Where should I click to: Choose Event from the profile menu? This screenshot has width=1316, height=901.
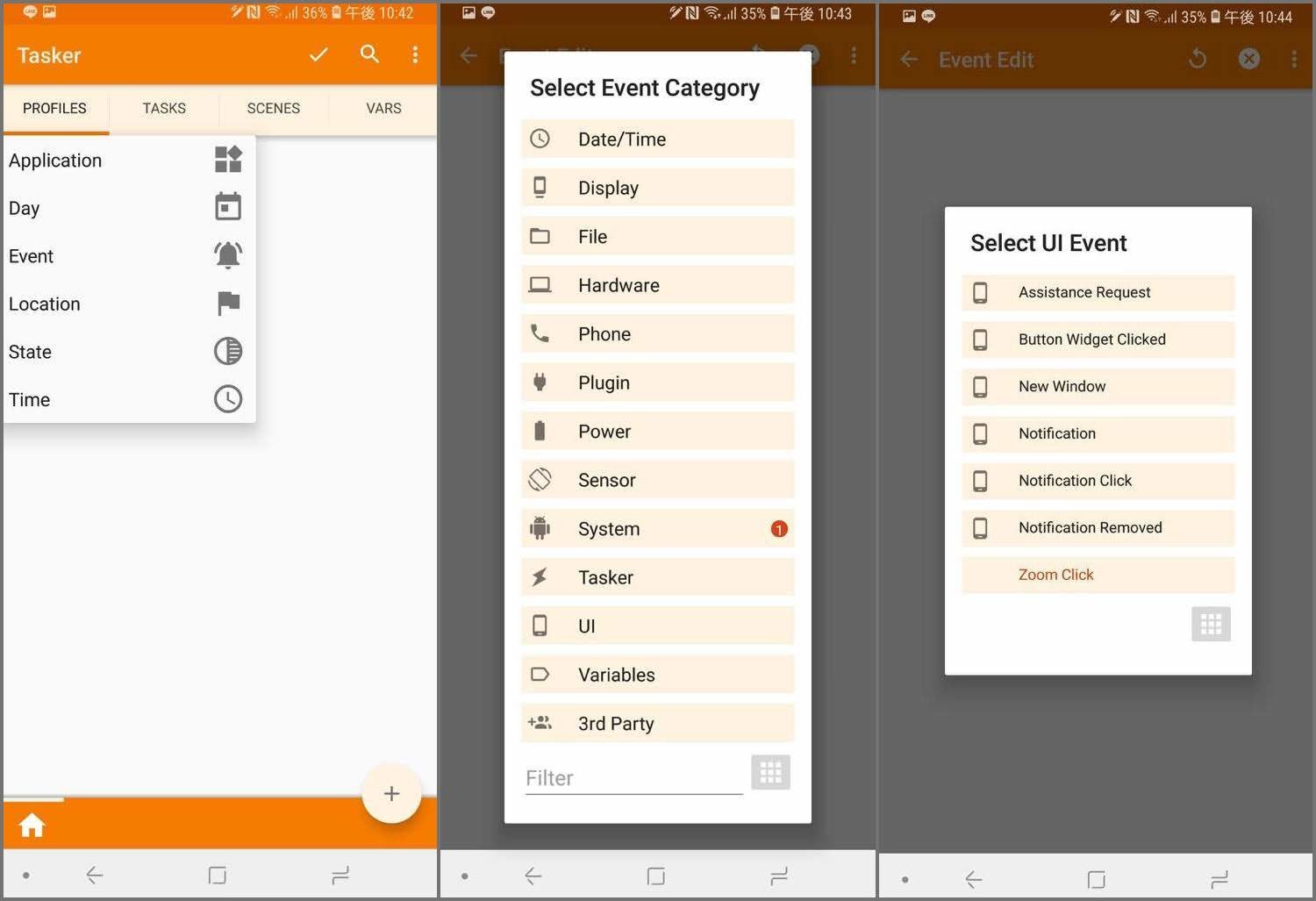[129, 256]
